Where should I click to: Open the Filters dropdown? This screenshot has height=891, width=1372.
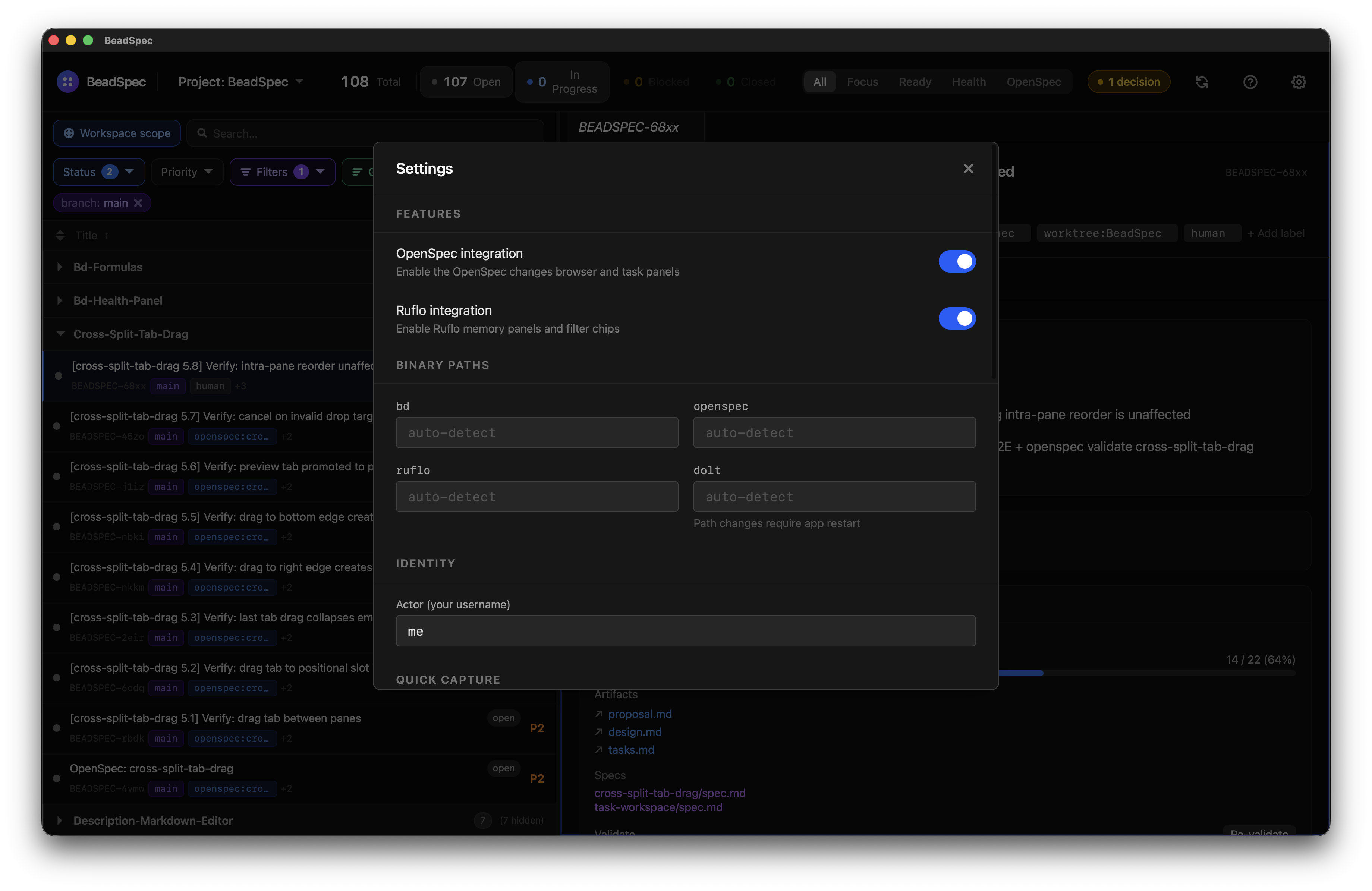283,172
